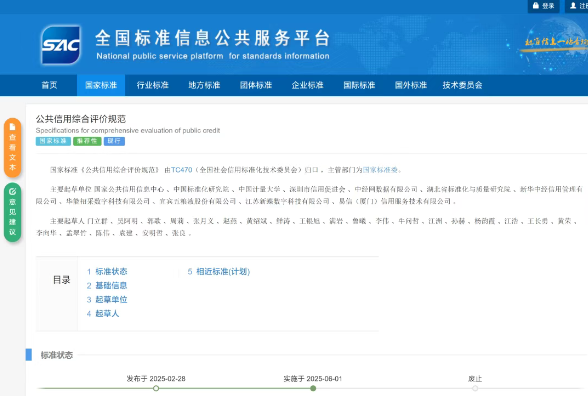The image size is (588, 396).
Task: Select the 国家标准 nav tab
Action: point(101,85)
